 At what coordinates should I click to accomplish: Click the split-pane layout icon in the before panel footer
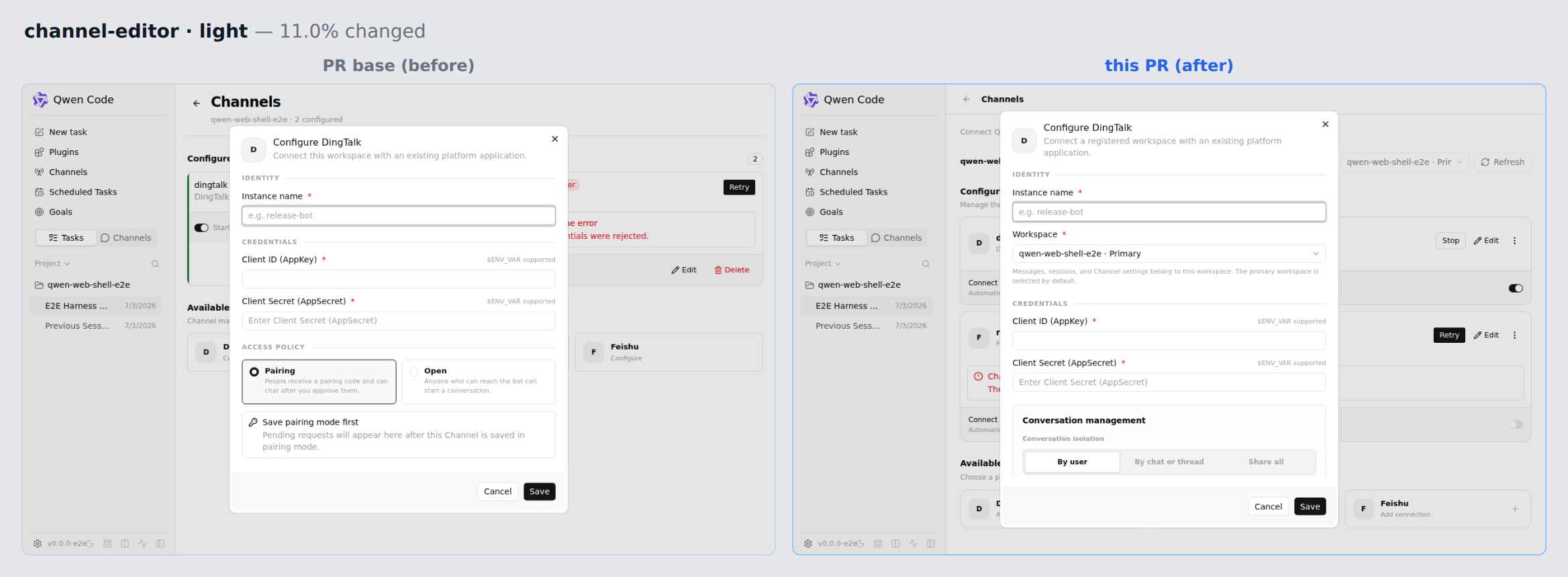(x=125, y=543)
